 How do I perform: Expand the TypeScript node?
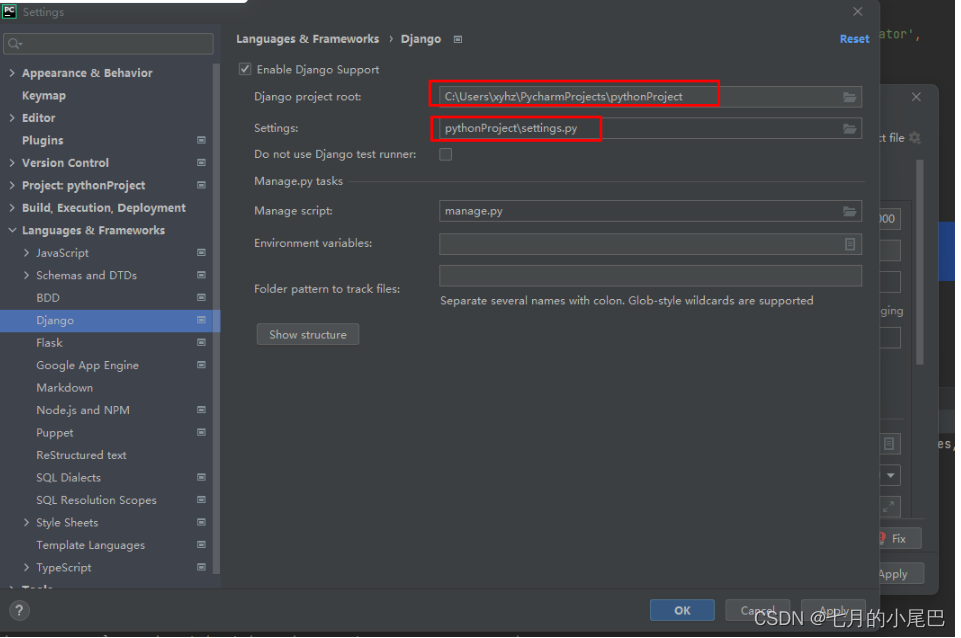pyautogui.click(x=26, y=567)
